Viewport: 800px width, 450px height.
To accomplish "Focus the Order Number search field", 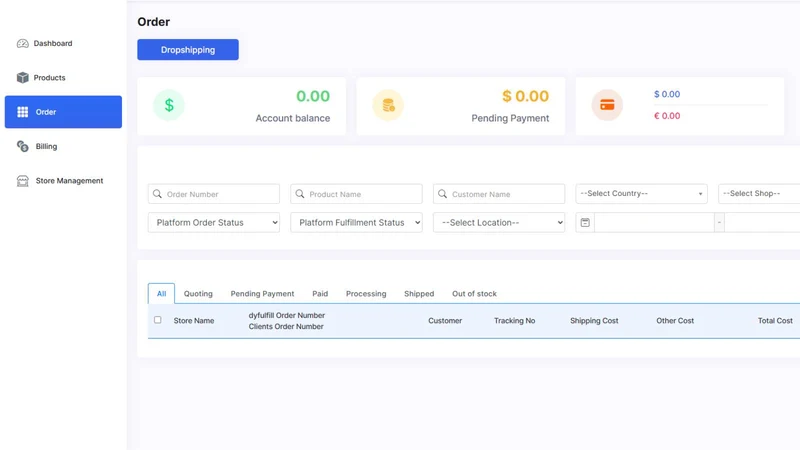I will point(214,194).
